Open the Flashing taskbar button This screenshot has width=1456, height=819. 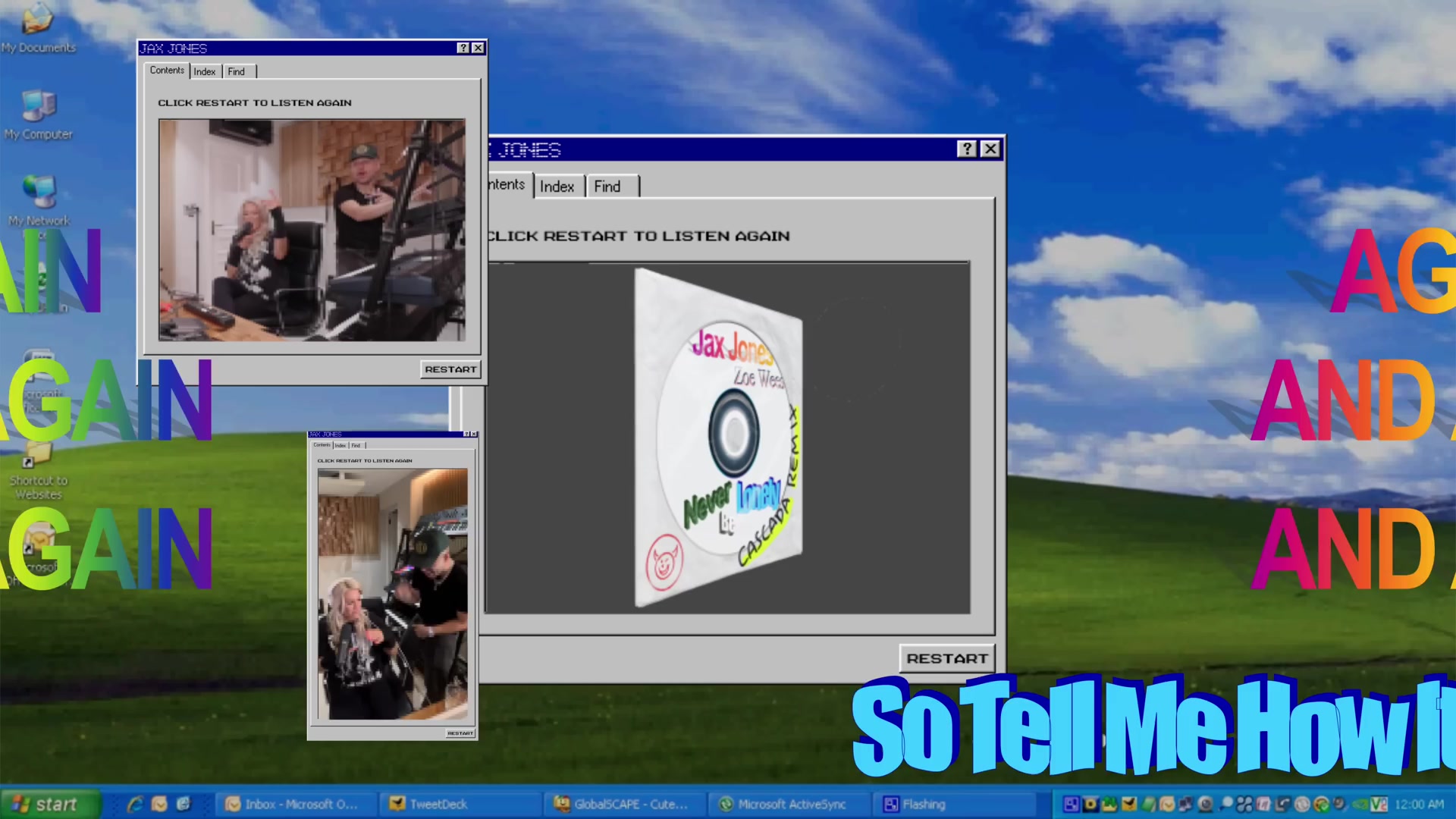coord(953,804)
